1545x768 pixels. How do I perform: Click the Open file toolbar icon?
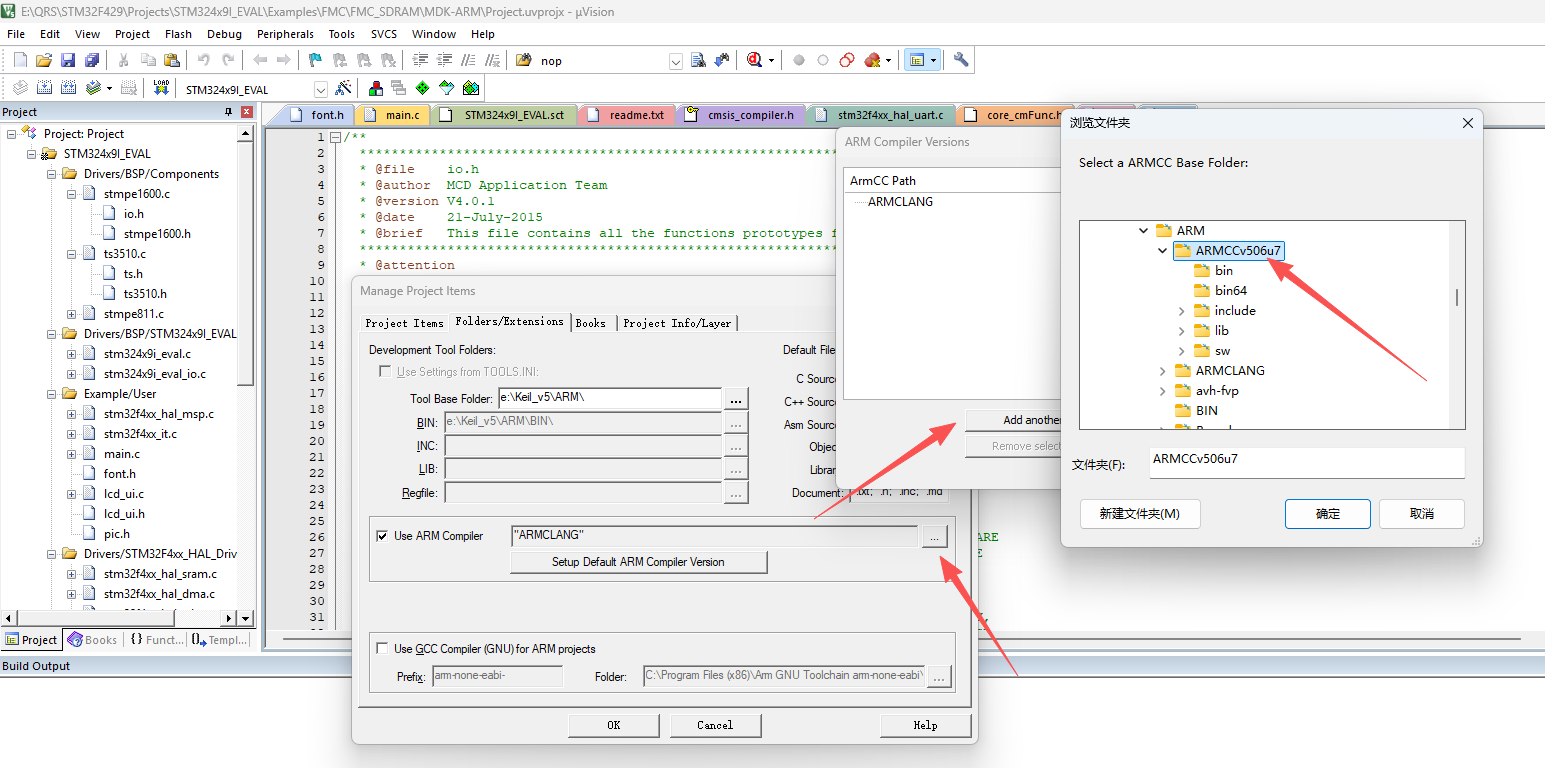43,60
